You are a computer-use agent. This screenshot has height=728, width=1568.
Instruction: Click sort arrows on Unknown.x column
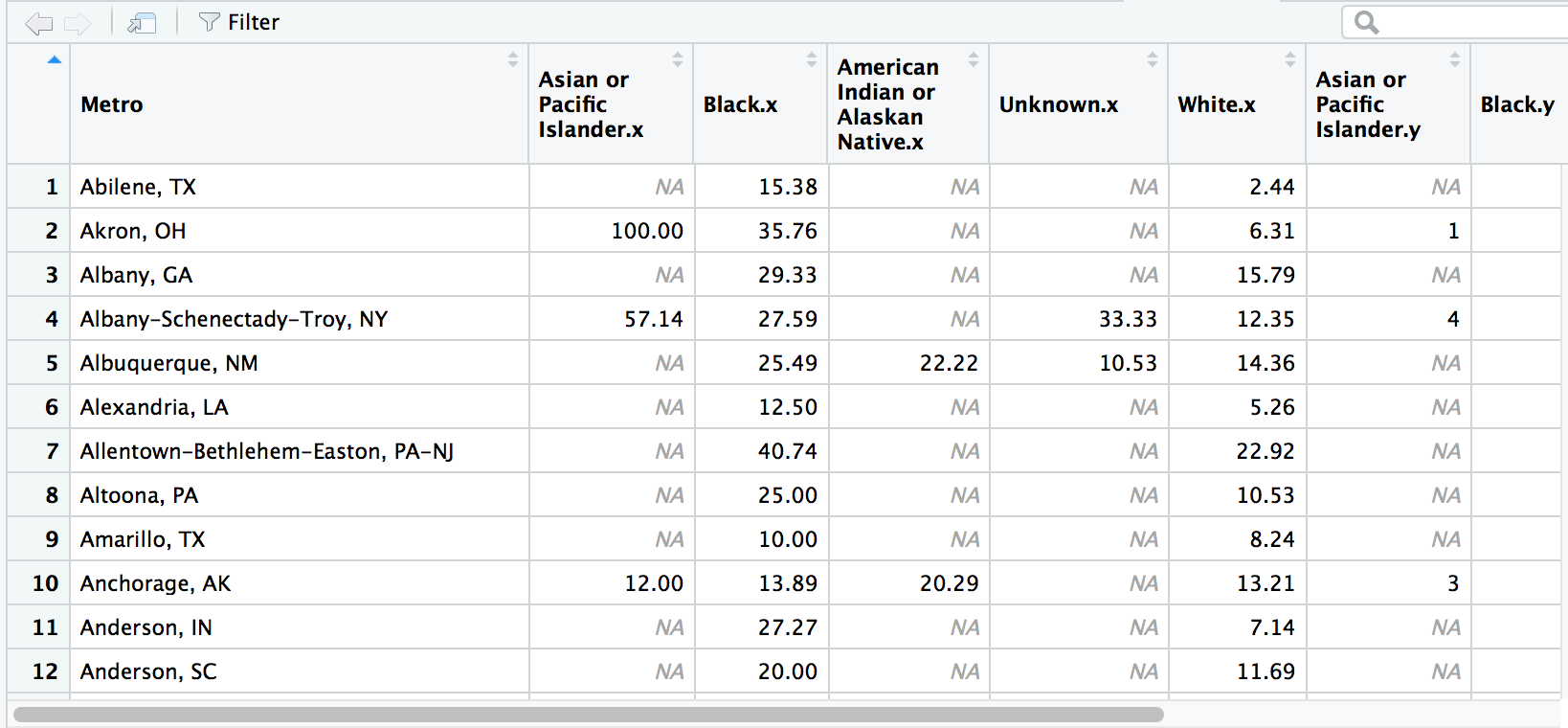tap(1153, 59)
